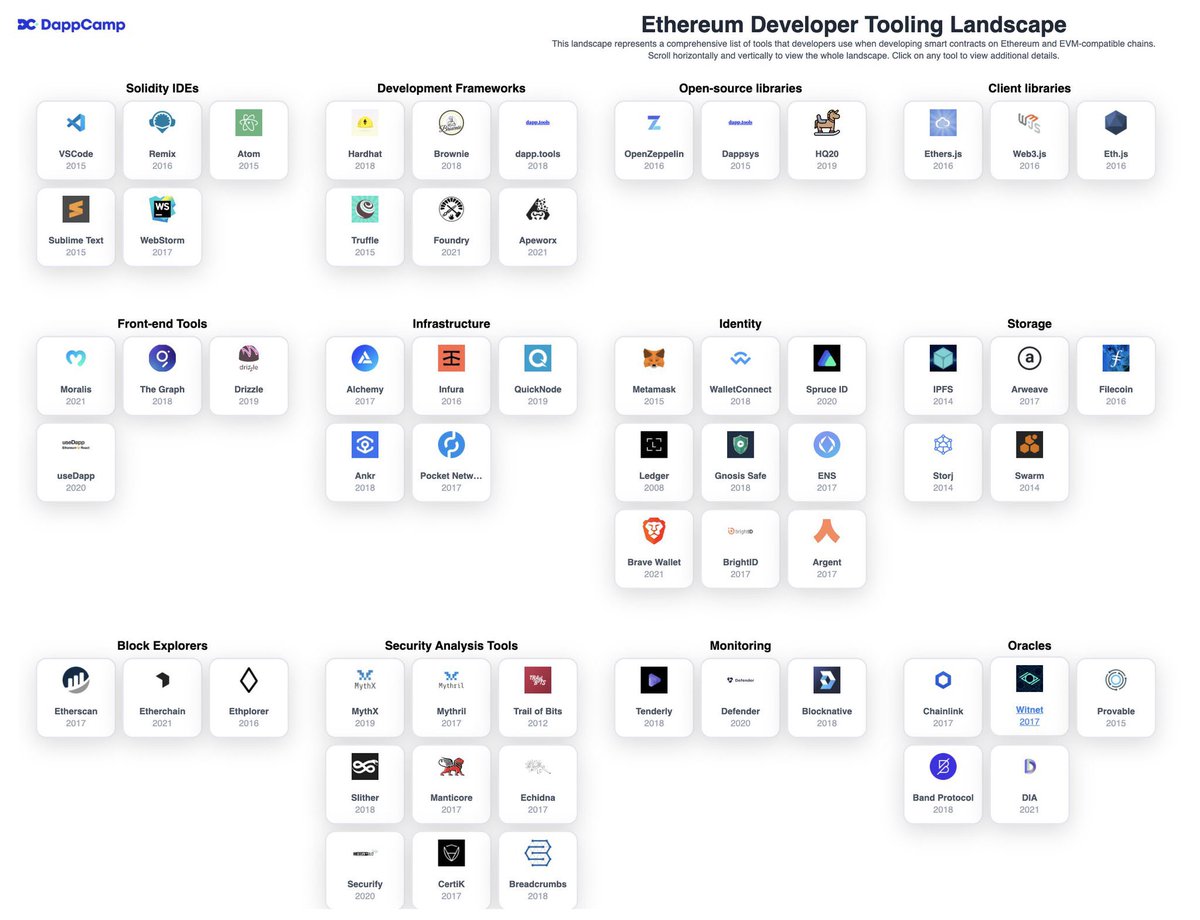Click the Eth.js icon
Image resolution: width=1200 pixels, height=920 pixels.
pyautogui.click(x=1116, y=123)
